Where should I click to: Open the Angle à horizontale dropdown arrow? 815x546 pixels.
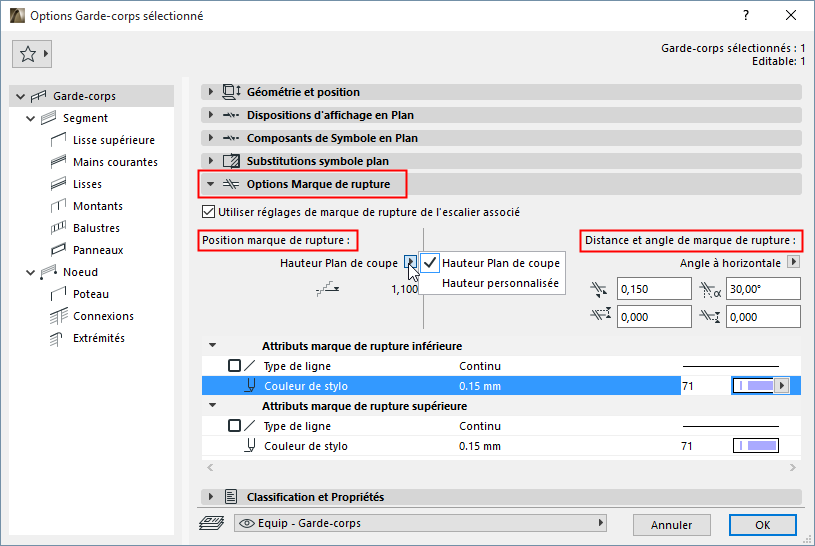(793, 262)
